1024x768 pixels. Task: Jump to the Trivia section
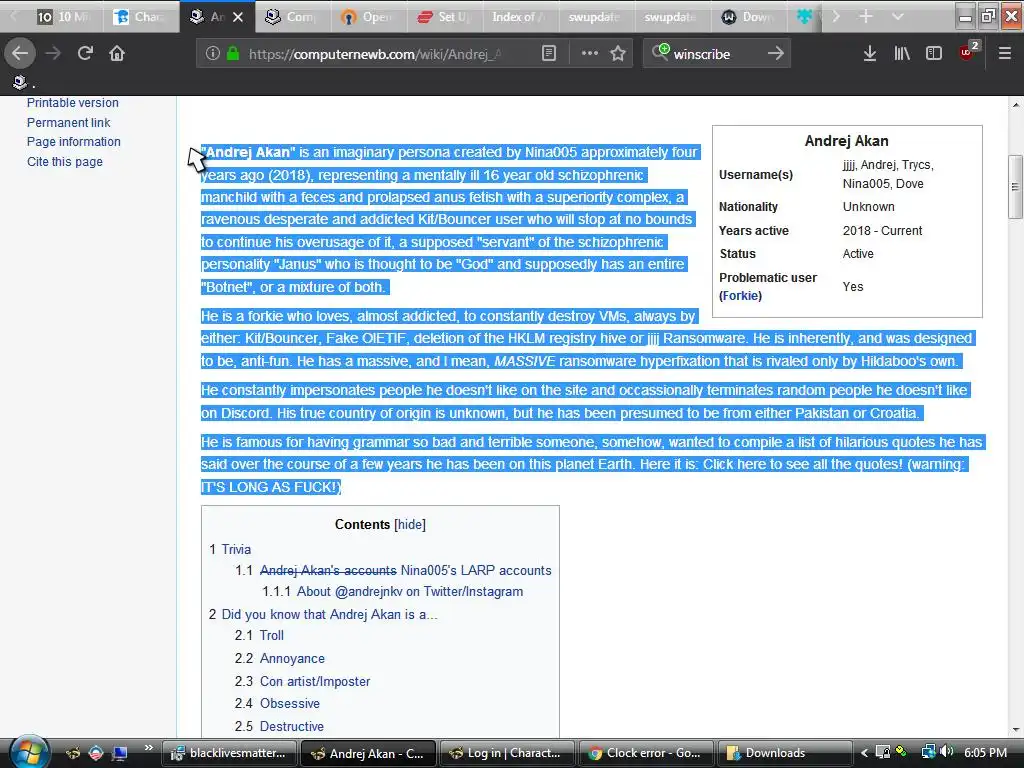click(236, 549)
